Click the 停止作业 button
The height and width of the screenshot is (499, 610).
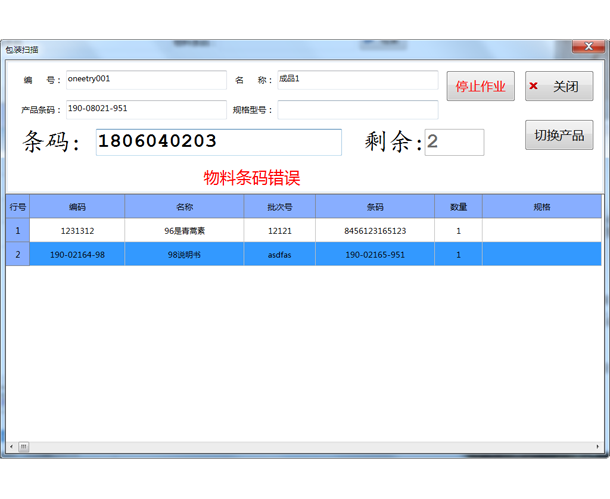coord(480,86)
